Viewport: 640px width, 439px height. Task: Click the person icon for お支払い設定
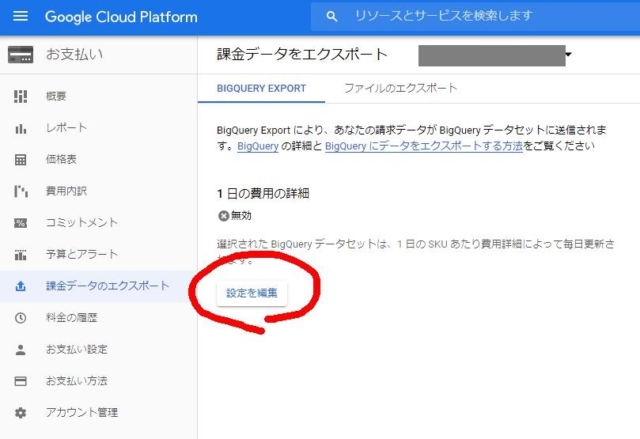pos(20,350)
